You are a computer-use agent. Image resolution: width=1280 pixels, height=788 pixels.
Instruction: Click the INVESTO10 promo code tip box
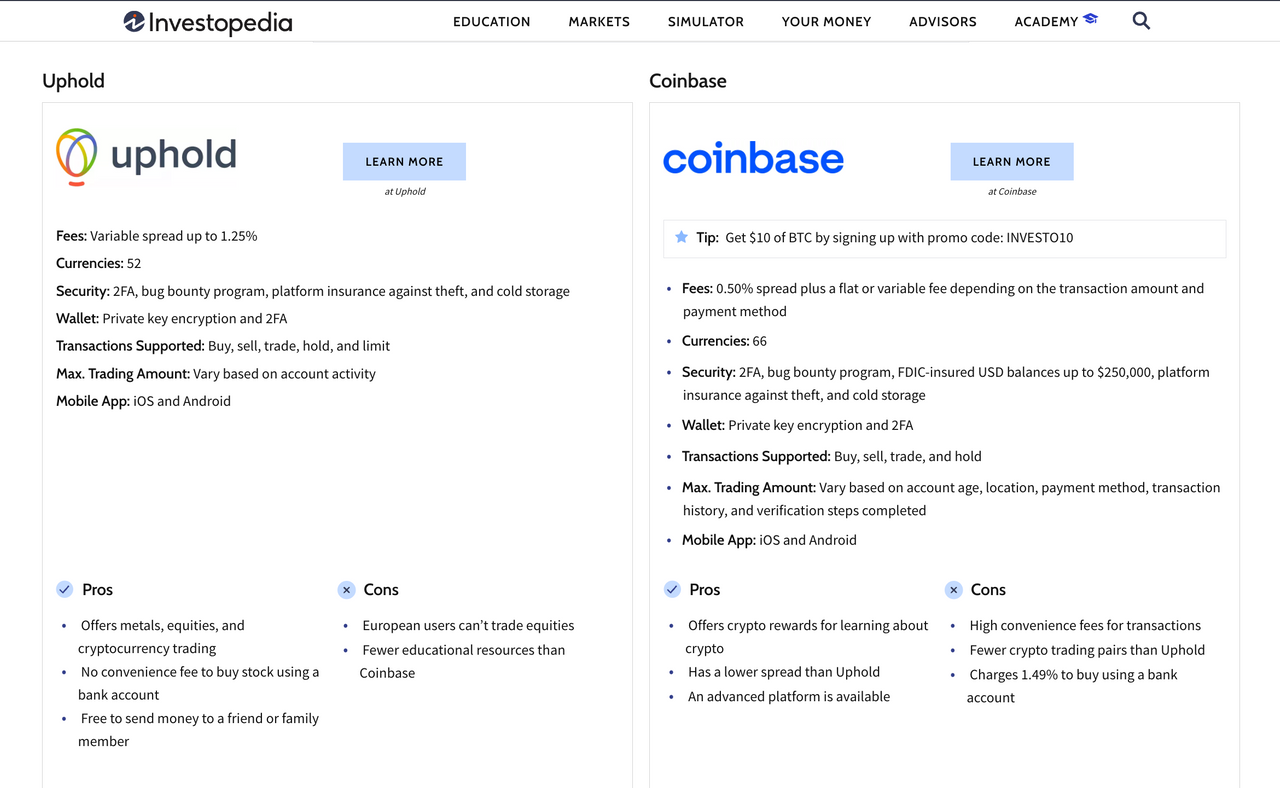pyautogui.click(x=944, y=238)
